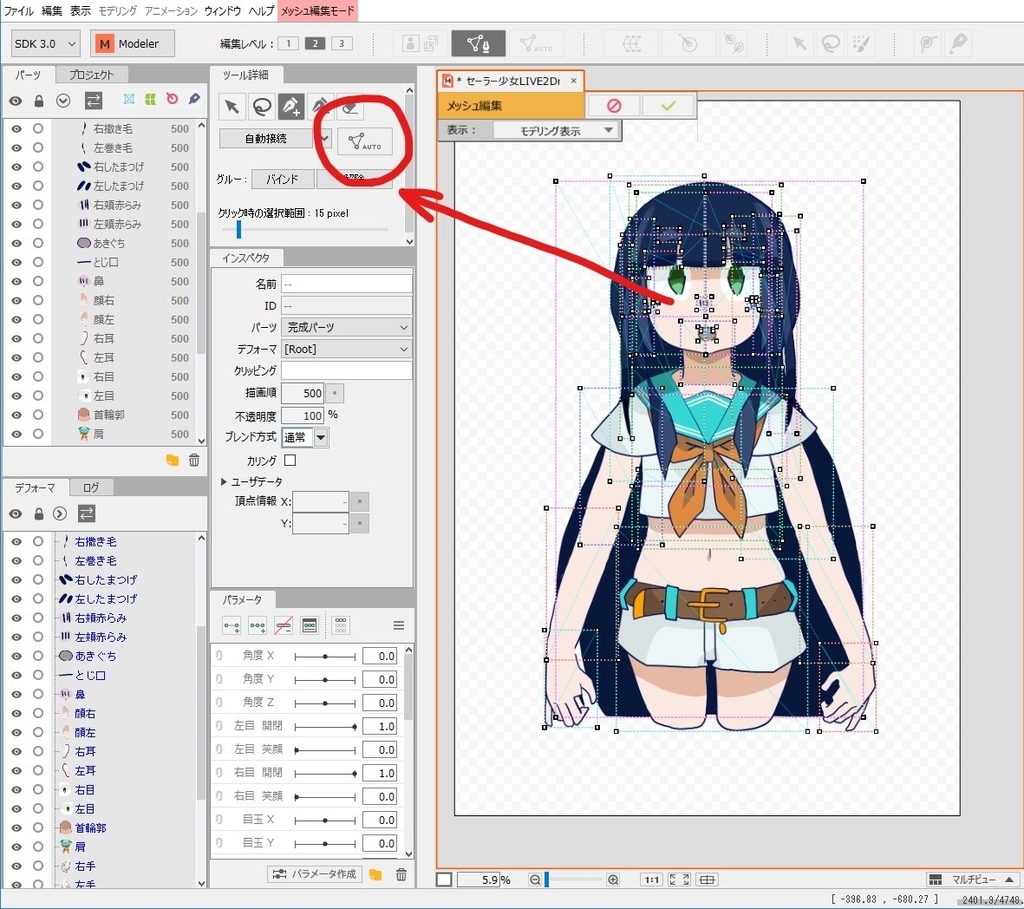Open the parameter panel hamburger menu
Image resolution: width=1024 pixels, height=909 pixels.
coord(399,626)
